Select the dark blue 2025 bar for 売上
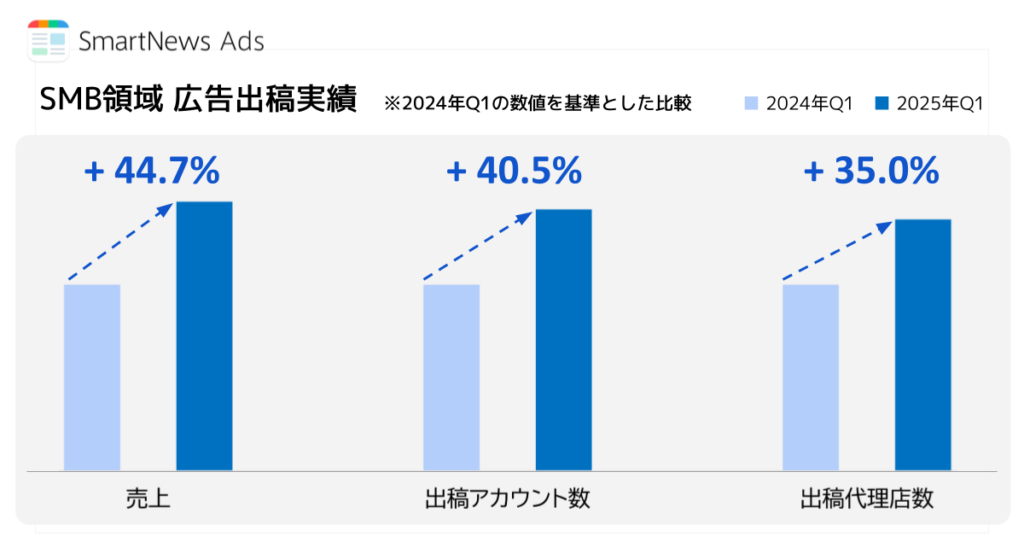1024x536 pixels. click(204, 336)
